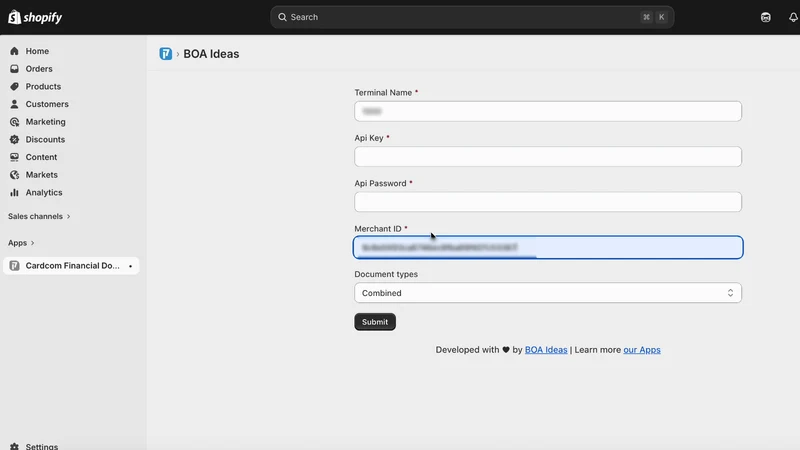Viewport: 800px width, 450px height.
Task: Open the Home menu item
Action: (37, 51)
